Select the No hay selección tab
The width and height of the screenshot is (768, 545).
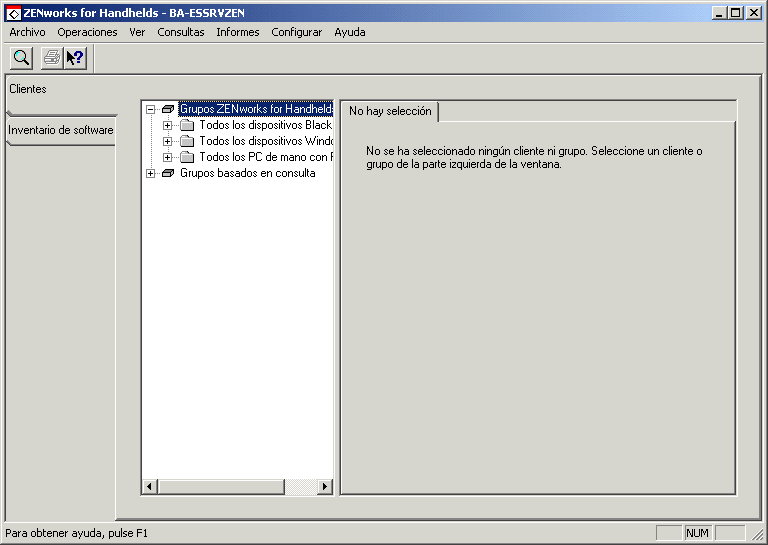tap(390, 111)
